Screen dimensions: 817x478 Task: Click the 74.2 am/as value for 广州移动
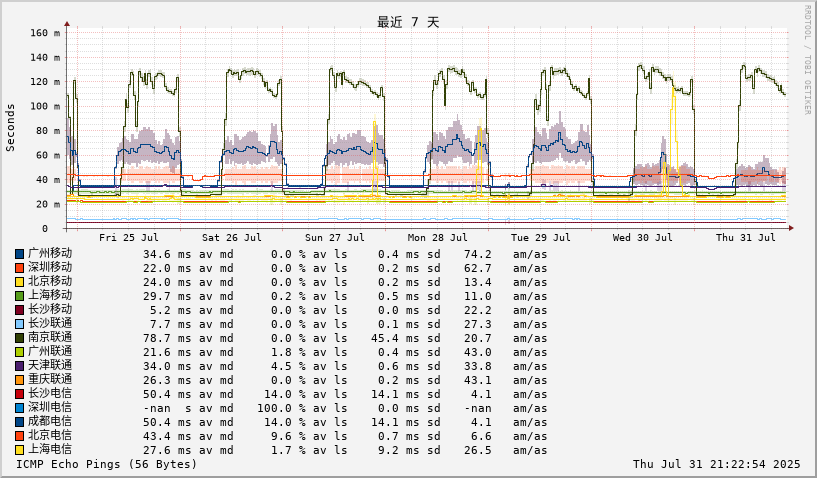(x=478, y=254)
